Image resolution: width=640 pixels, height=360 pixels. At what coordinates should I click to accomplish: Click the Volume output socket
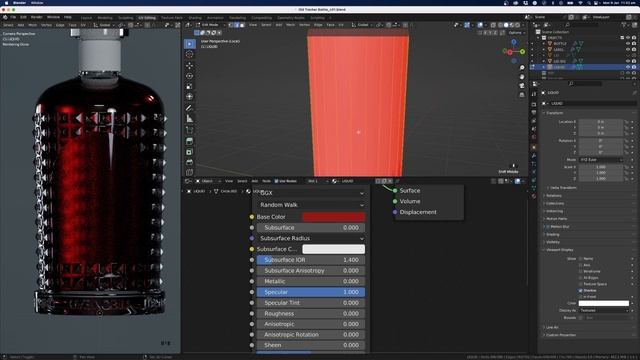coord(395,201)
